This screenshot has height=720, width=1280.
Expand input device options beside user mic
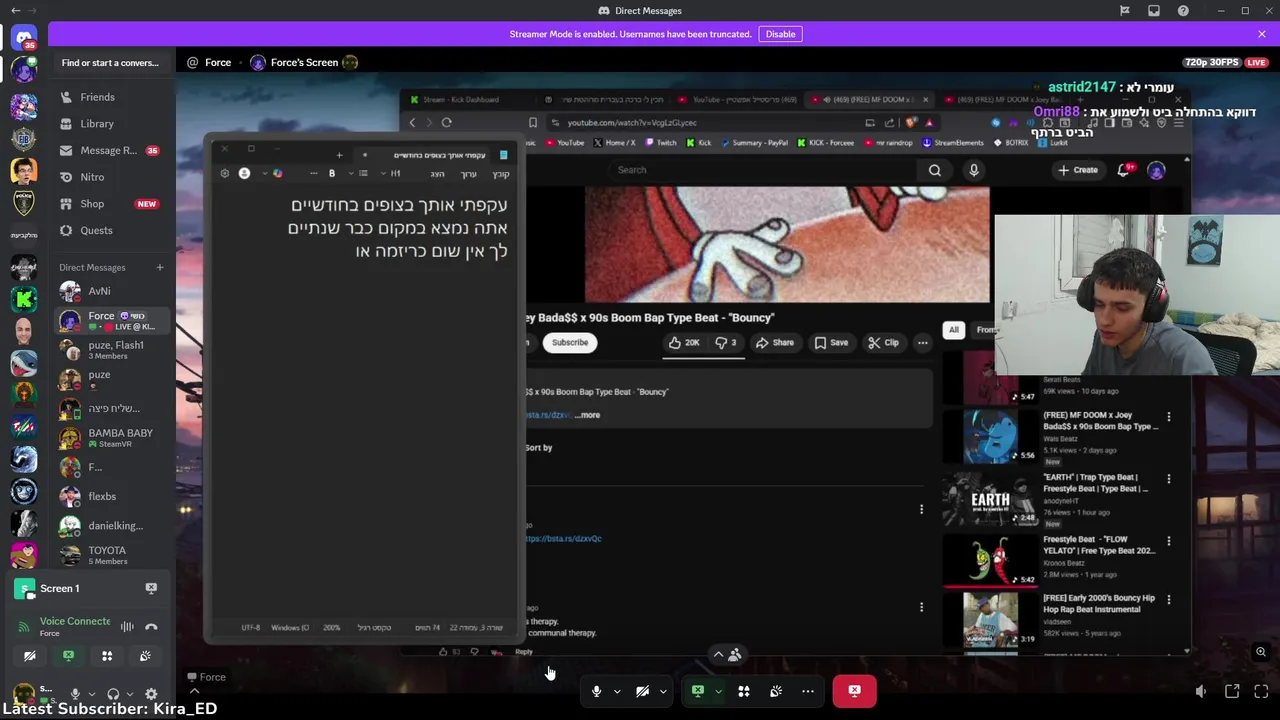coord(91,694)
